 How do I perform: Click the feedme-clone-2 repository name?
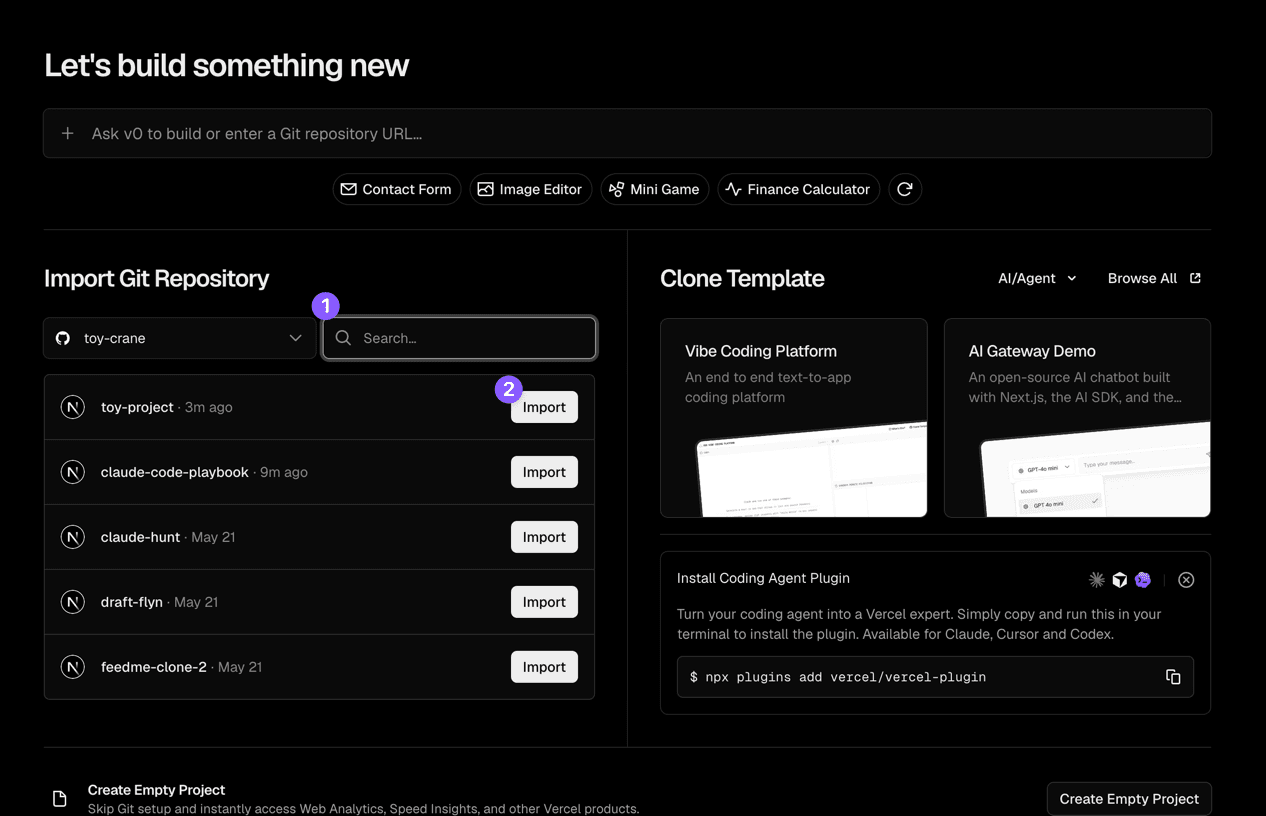154,667
